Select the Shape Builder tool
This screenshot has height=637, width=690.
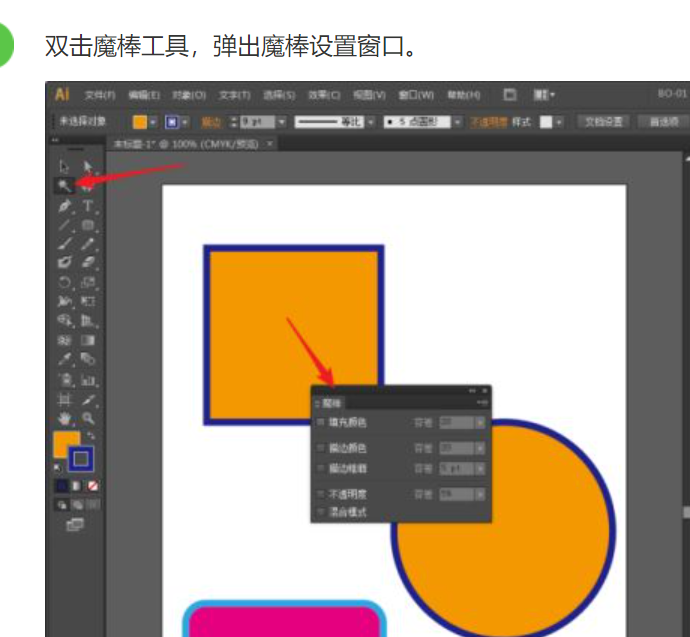(x=65, y=320)
